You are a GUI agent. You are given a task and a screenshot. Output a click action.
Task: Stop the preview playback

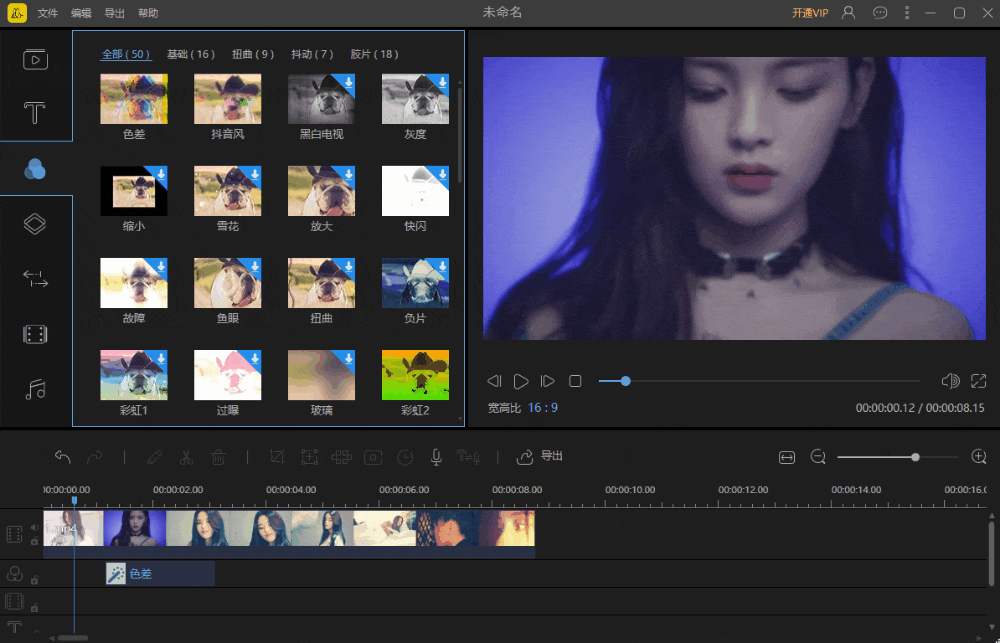point(575,381)
